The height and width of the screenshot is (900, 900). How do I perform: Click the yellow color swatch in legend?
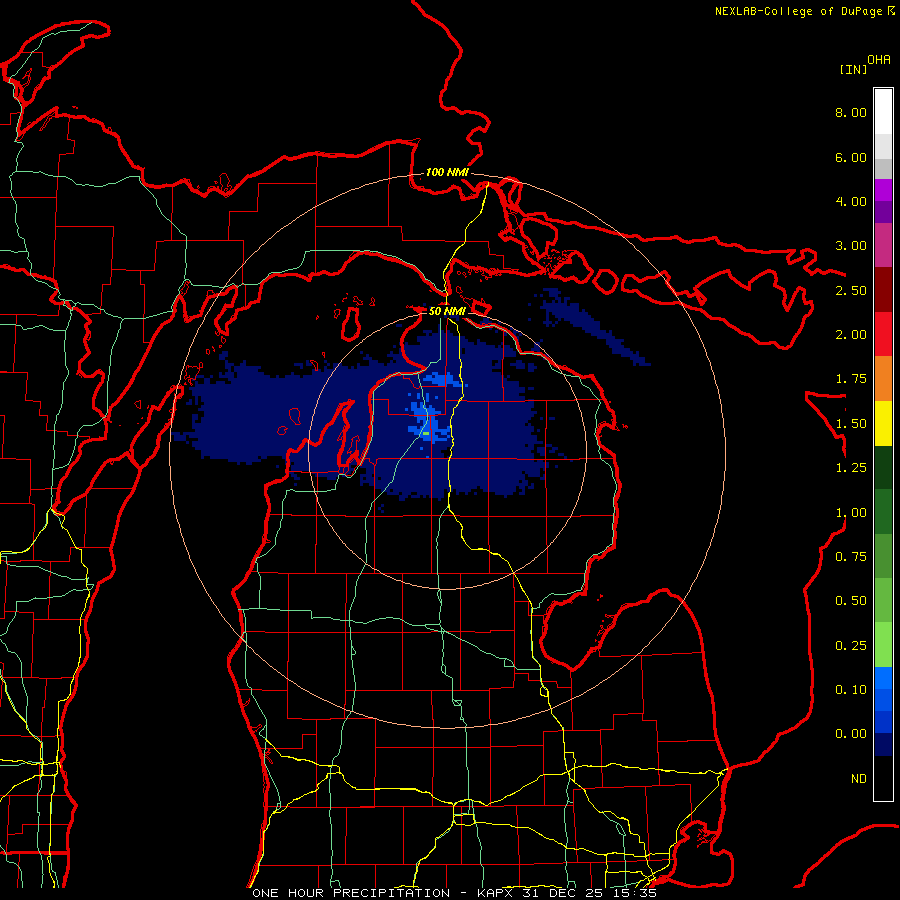[883, 424]
